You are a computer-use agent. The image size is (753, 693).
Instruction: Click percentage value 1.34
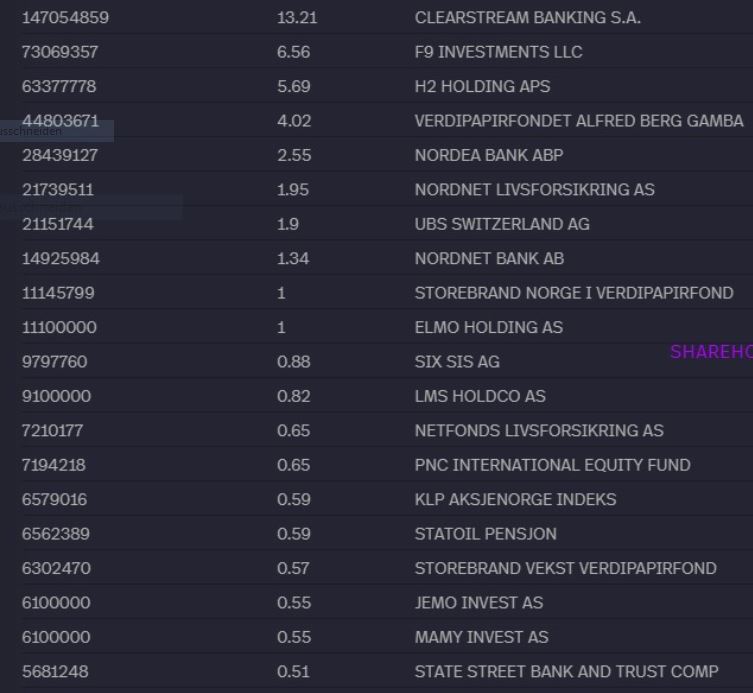pos(293,258)
